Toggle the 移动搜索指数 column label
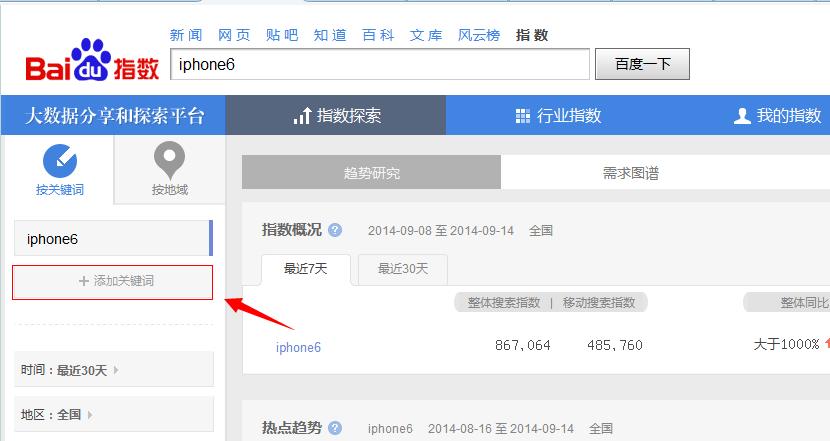This screenshot has width=830, height=441. [x=599, y=303]
